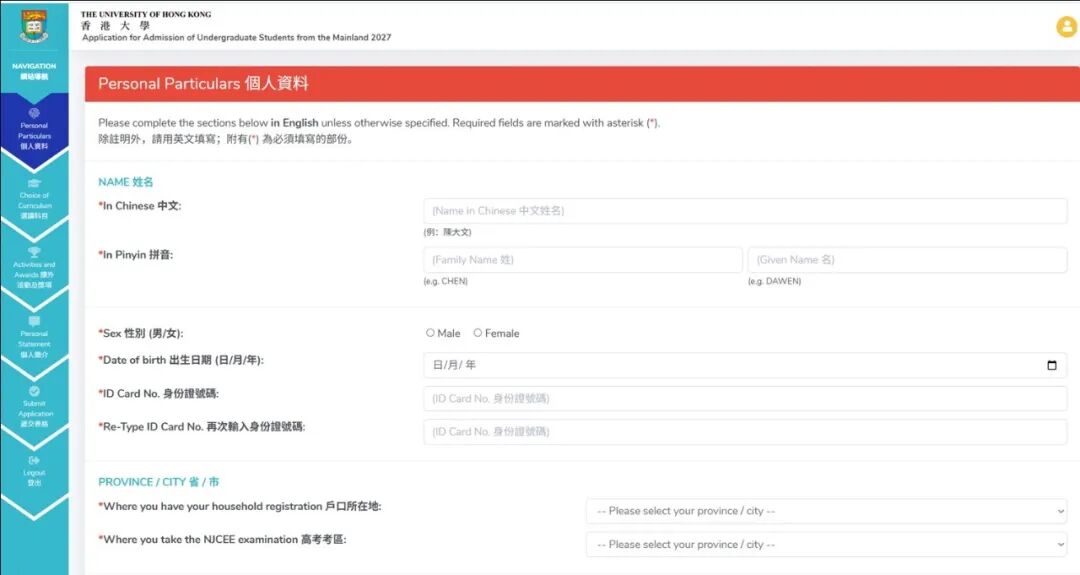Screen dimensions: 1080x575
Task: Select the Male radio button
Action: click(x=430, y=333)
